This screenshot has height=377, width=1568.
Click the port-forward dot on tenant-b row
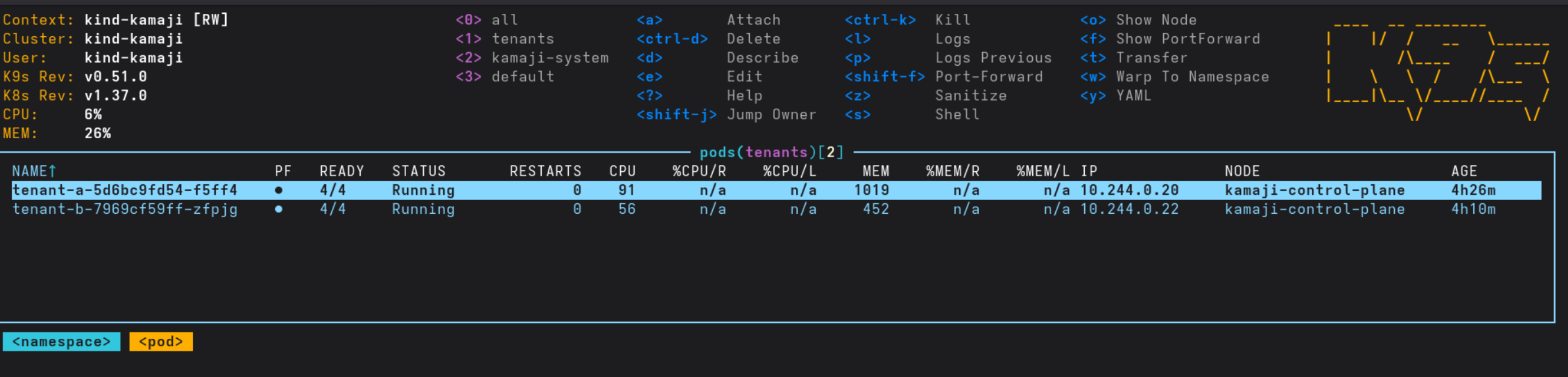[278, 209]
